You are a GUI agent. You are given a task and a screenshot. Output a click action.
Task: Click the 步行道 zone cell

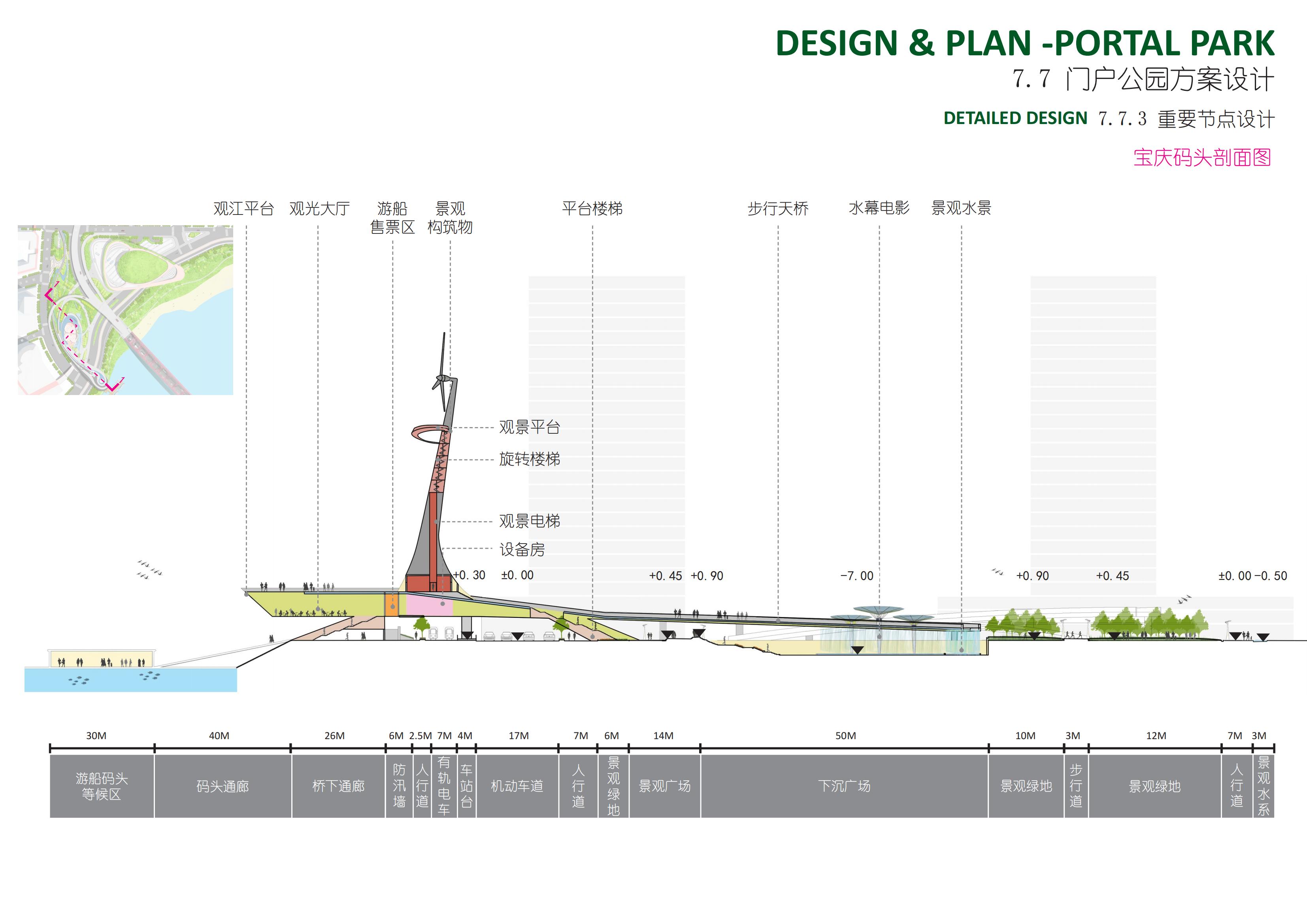[x=1076, y=786]
